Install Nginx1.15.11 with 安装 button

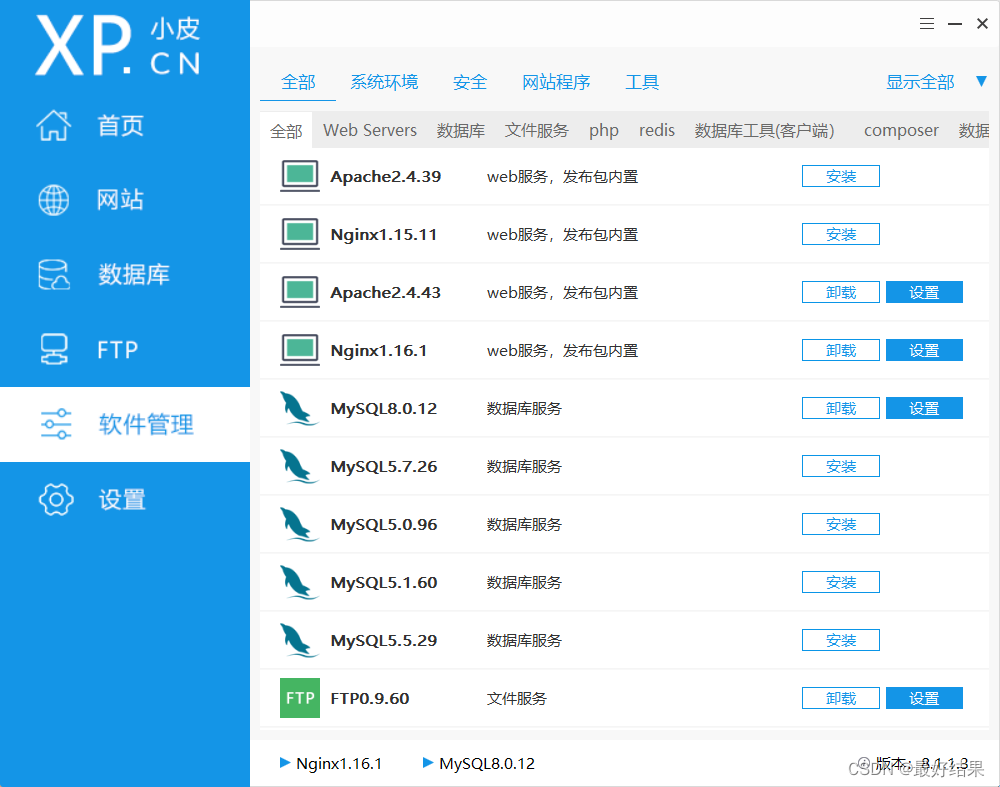841,234
